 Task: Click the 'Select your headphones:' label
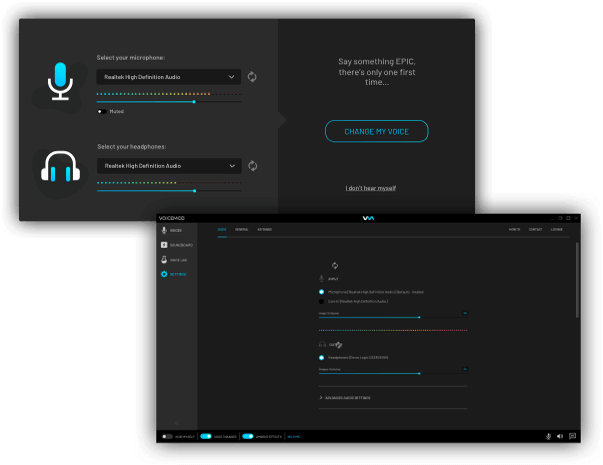coord(132,147)
